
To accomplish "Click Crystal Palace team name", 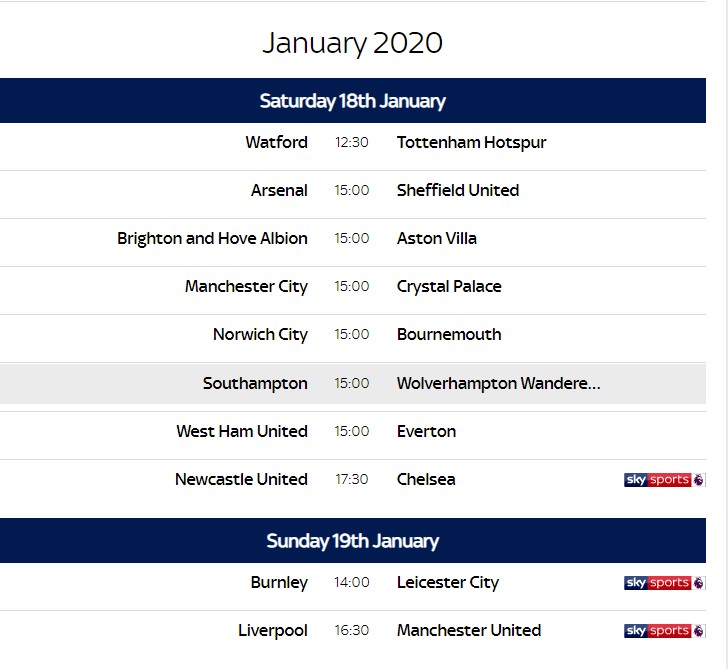I will tap(449, 286).
